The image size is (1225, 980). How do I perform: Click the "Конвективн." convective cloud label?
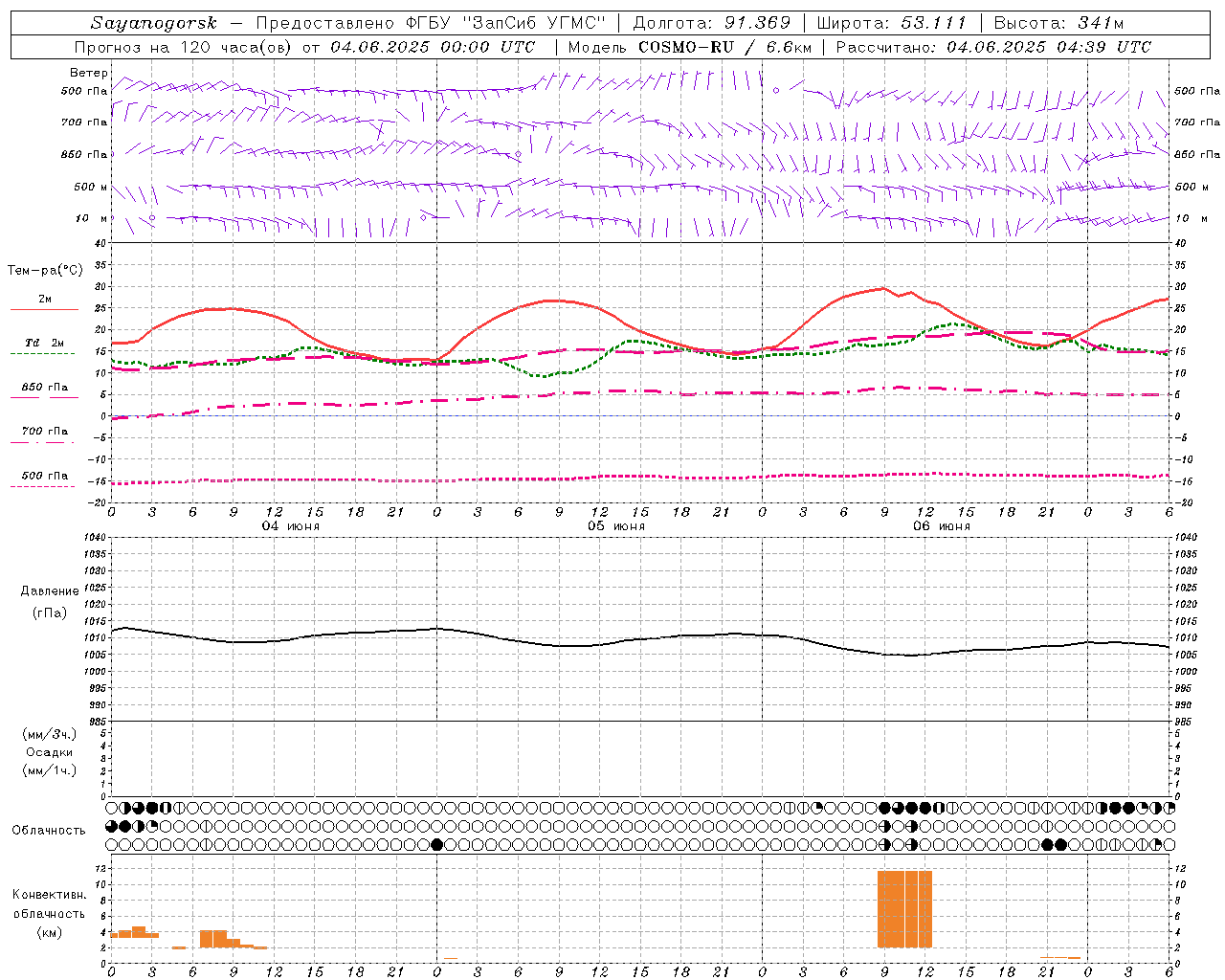coord(49,895)
